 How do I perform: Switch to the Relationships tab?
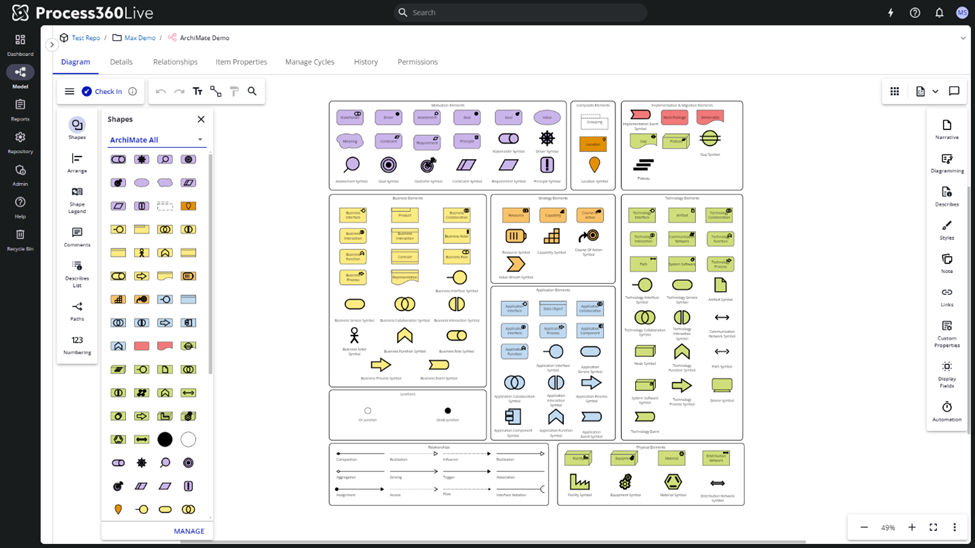[175, 62]
